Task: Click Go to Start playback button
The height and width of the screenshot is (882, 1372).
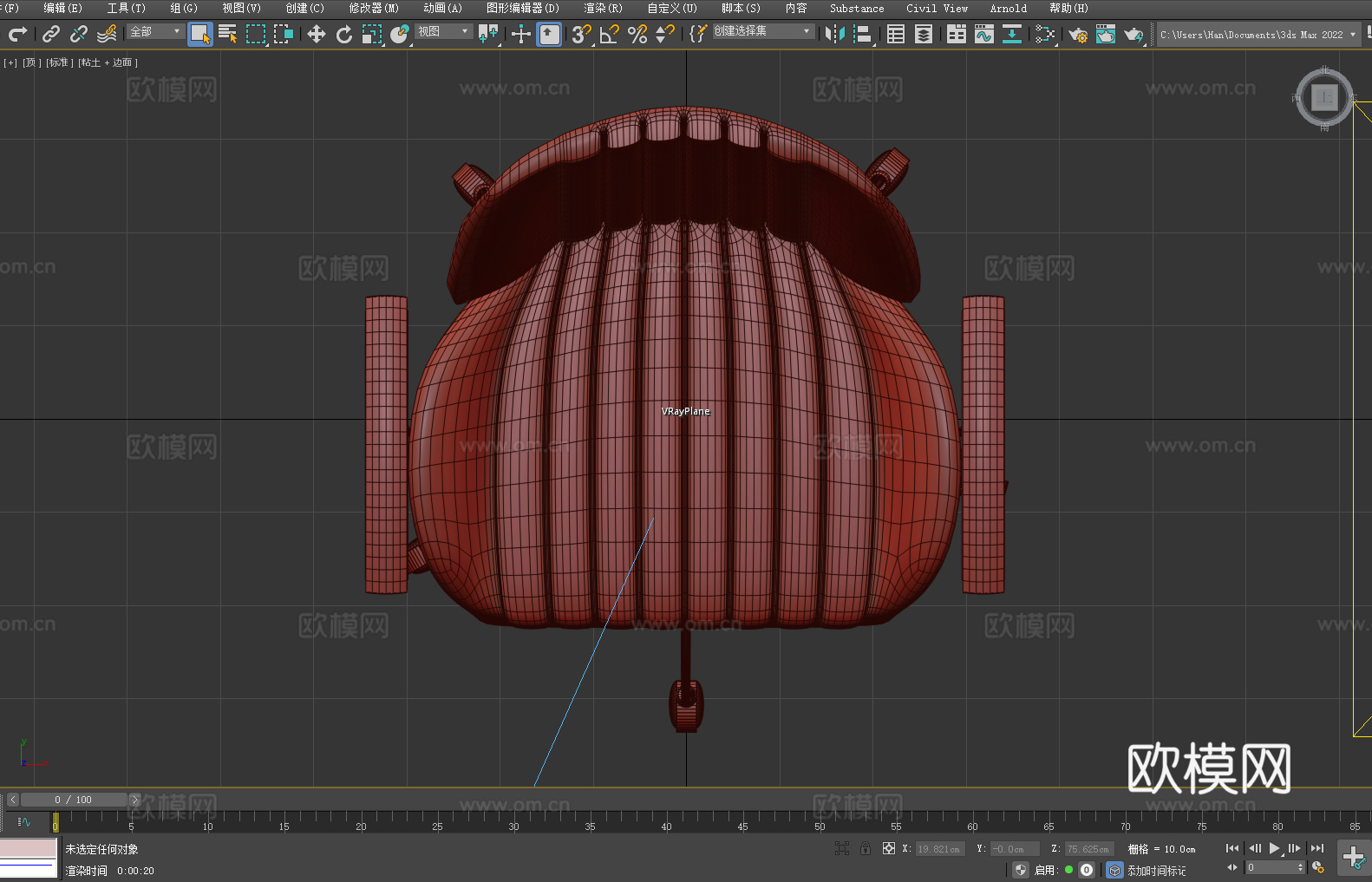Action: point(1232,848)
